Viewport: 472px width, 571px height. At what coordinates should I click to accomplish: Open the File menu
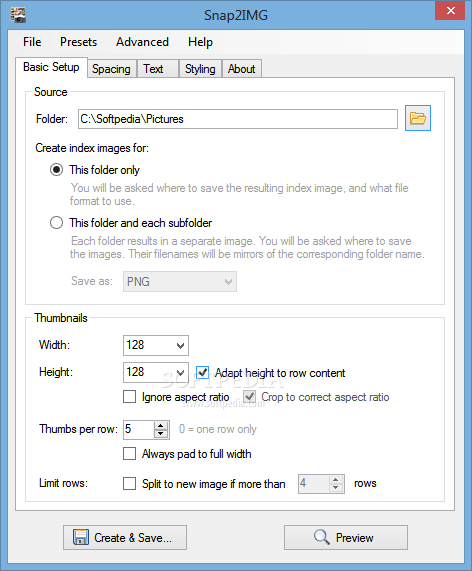click(x=32, y=42)
